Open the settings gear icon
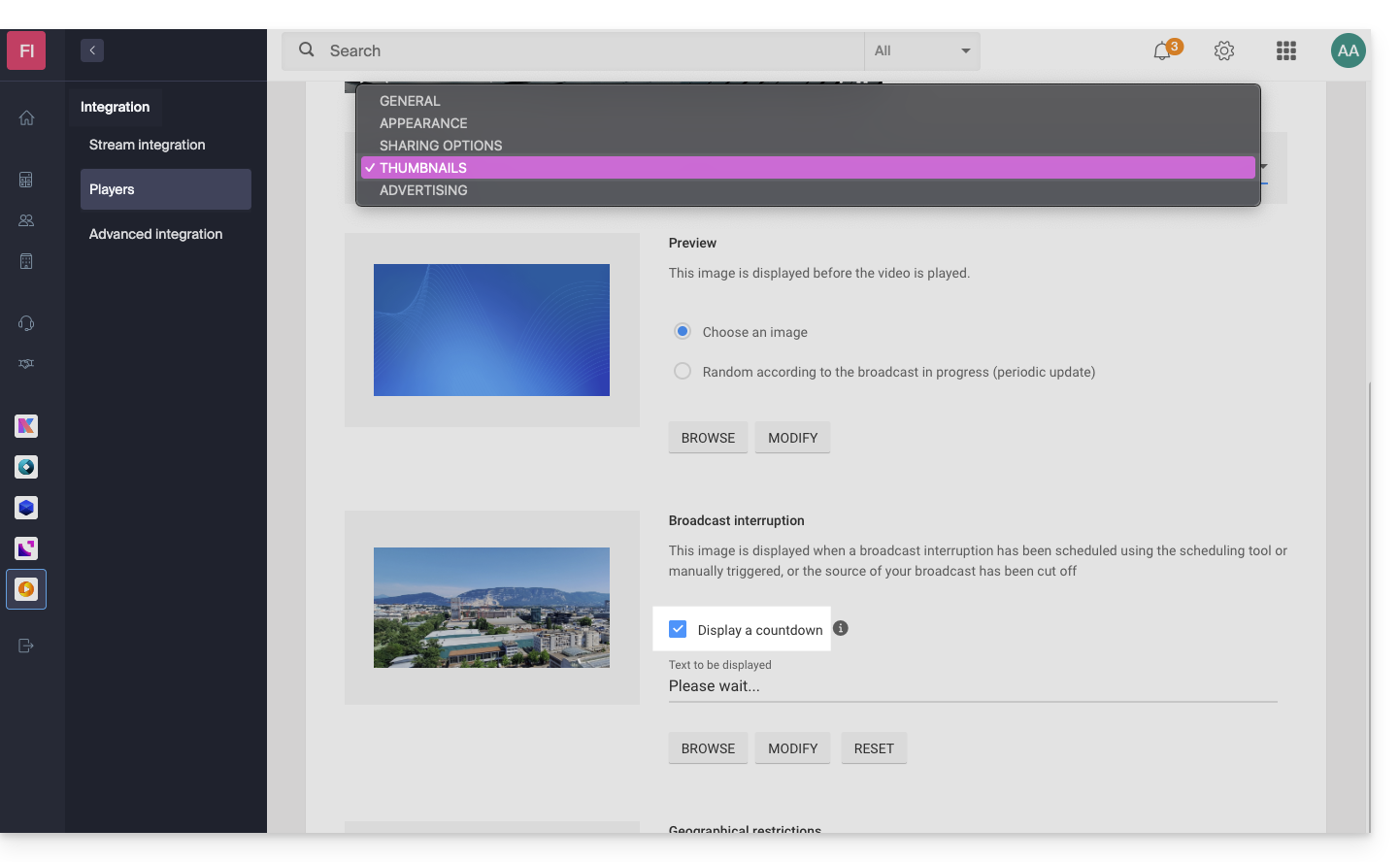This screenshot has height=862, width=1400. (1224, 51)
